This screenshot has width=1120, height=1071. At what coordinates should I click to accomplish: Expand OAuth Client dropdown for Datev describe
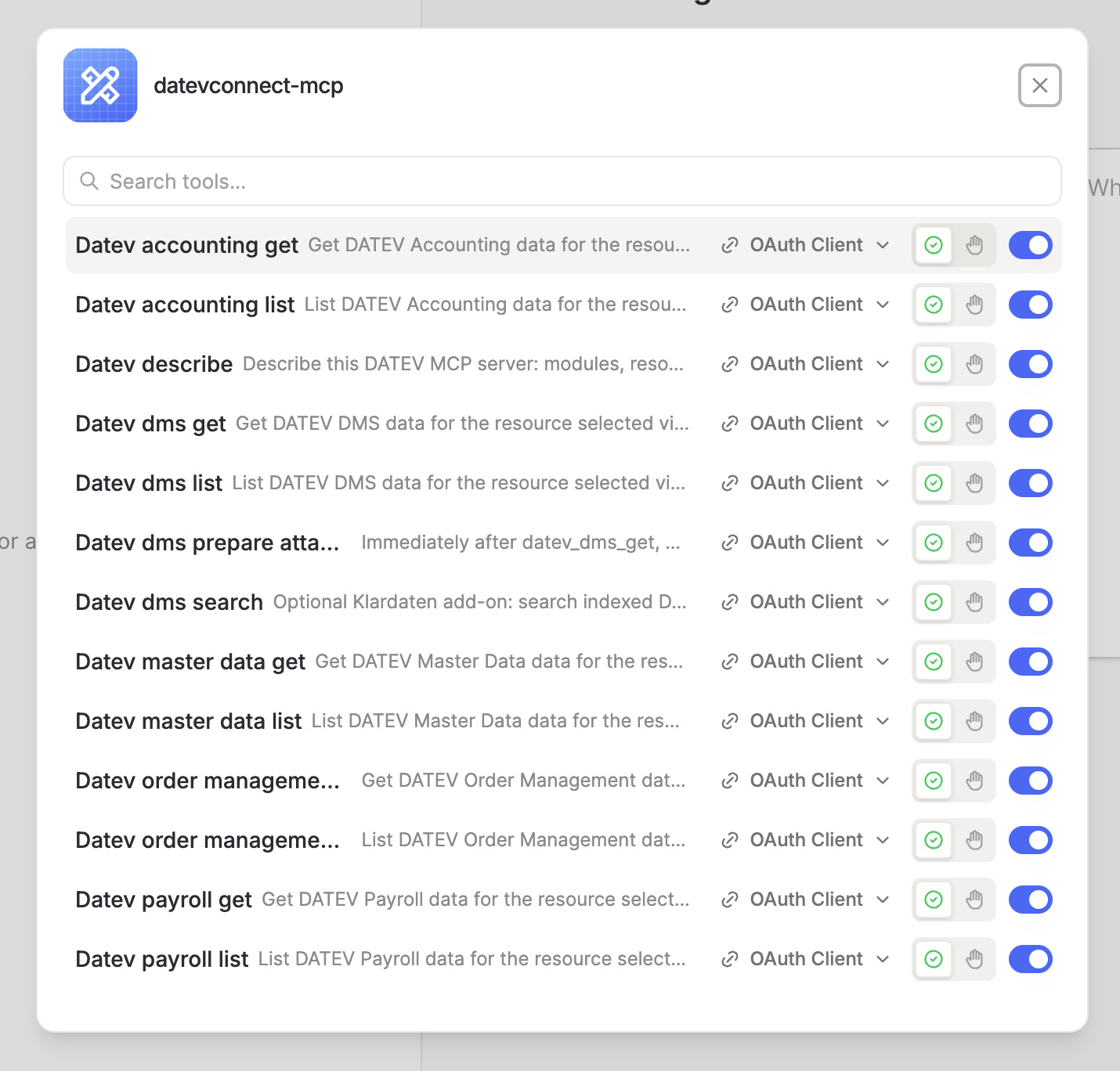806,364
